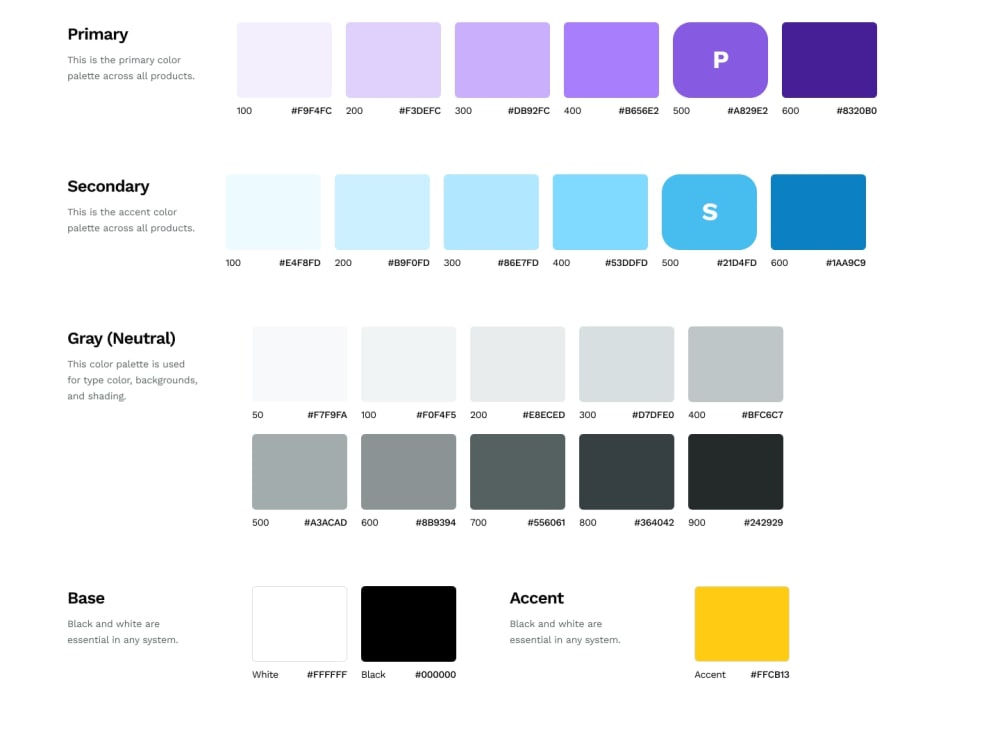This screenshot has height=750, width=1000.
Task: Click the Base section heading
Action: [x=86, y=598]
